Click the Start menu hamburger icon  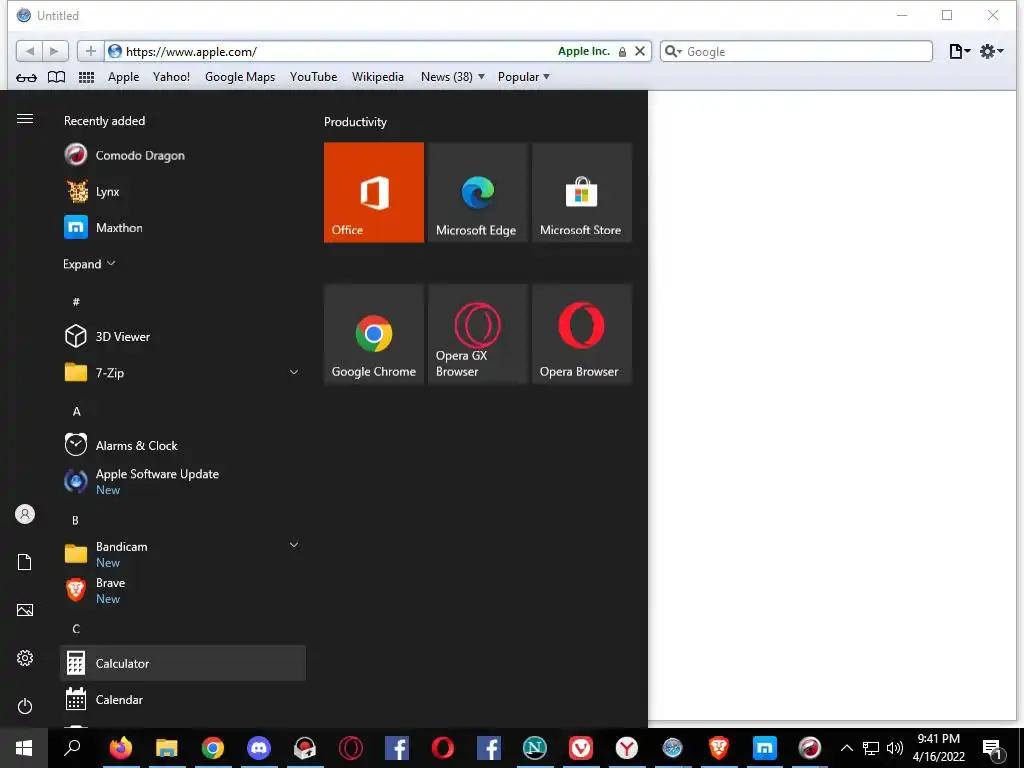point(25,118)
